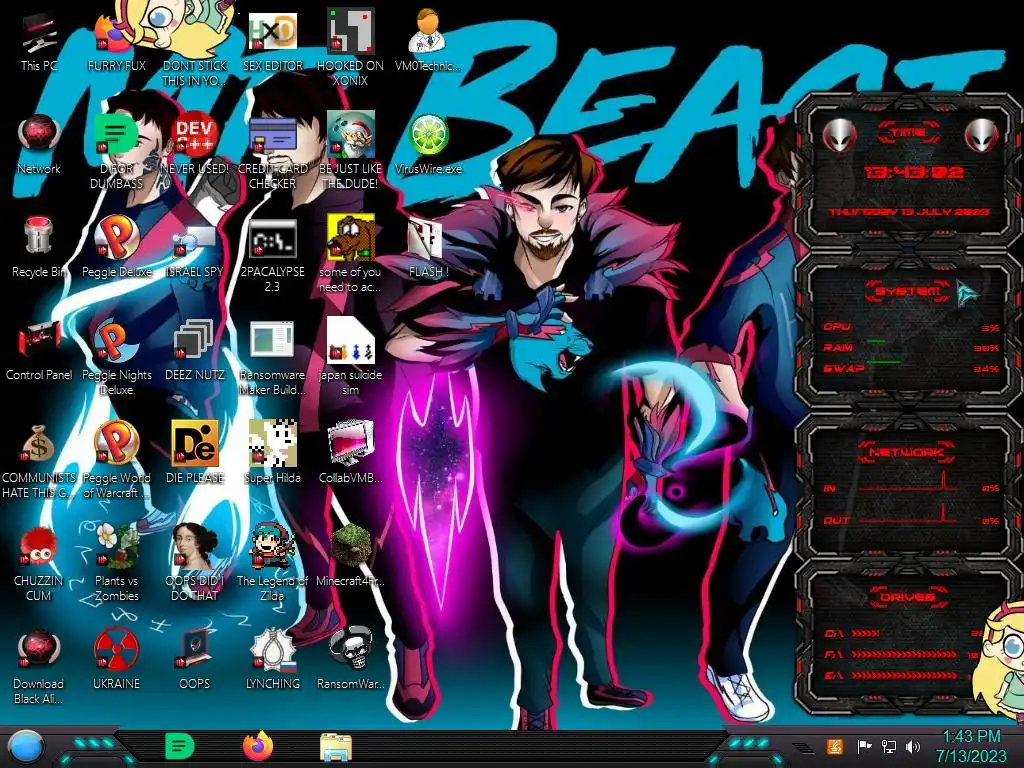Screen dimensions: 1024x768
Task: Open the green chat app in the taskbar
Action: pos(180,746)
